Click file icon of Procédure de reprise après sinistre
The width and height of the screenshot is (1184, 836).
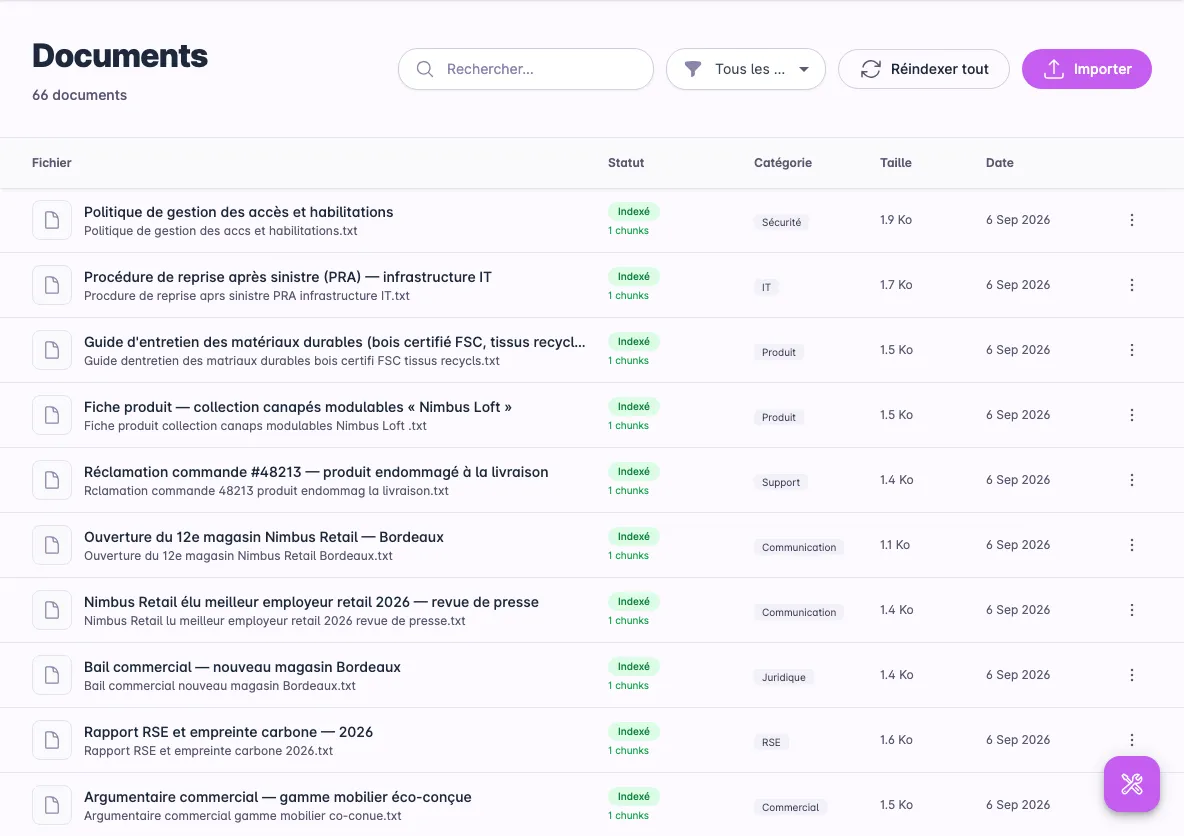click(x=52, y=285)
